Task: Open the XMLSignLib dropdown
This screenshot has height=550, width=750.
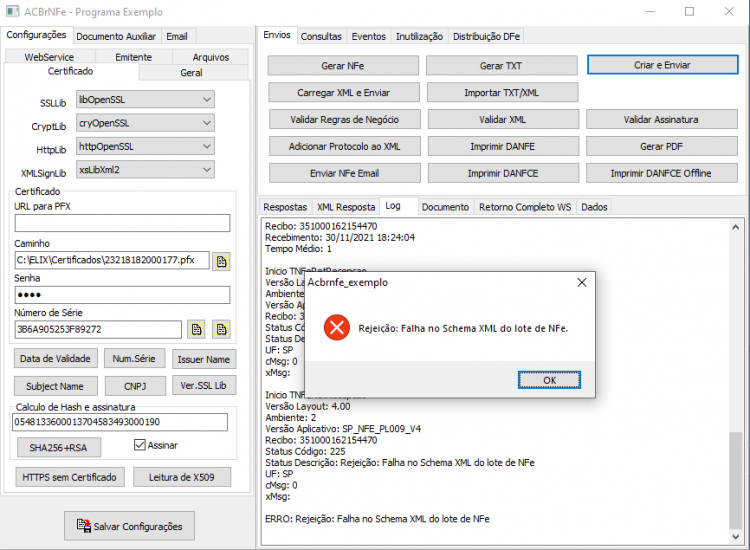Action: click(x=145, y=170)
